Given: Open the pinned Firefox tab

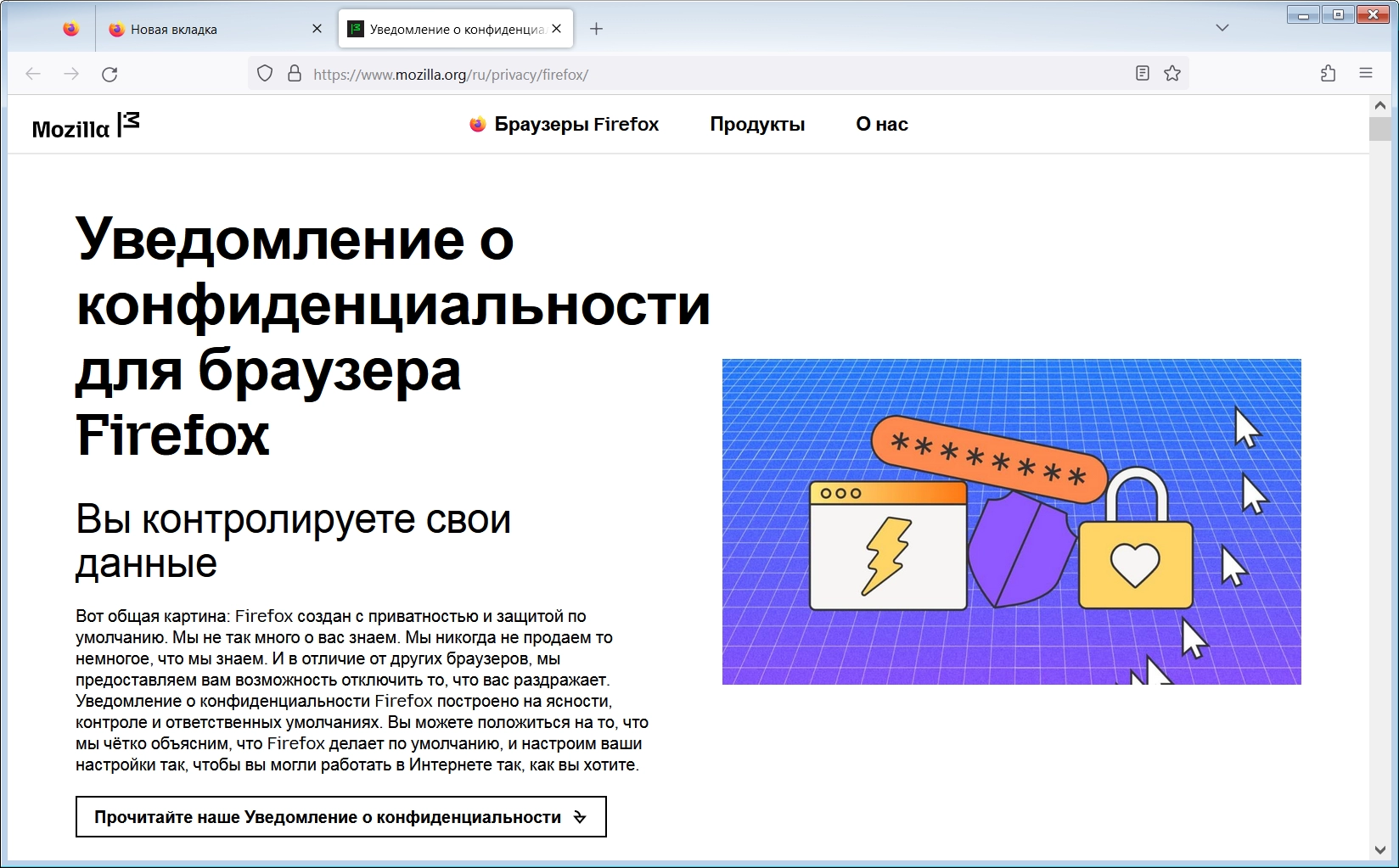Looking at the screenshot, I should [x=71, y=29].
